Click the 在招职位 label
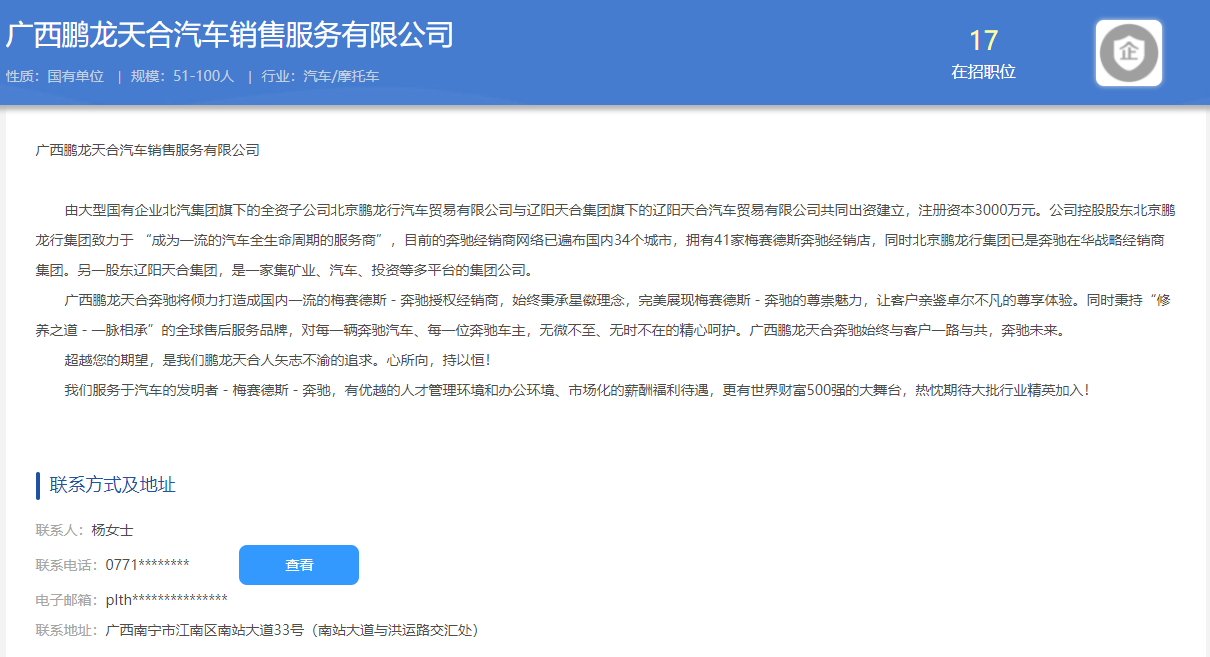 tap(984, 72)
